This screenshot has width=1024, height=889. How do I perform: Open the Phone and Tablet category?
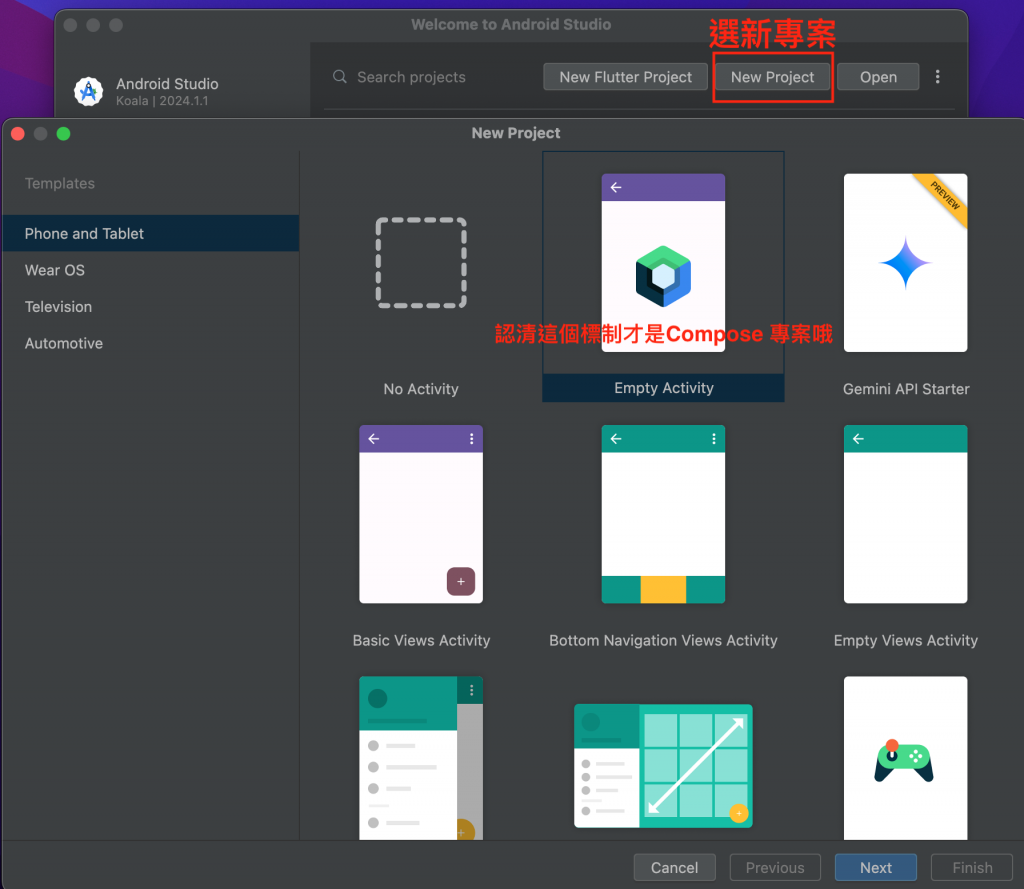click(x=151, y=233)
